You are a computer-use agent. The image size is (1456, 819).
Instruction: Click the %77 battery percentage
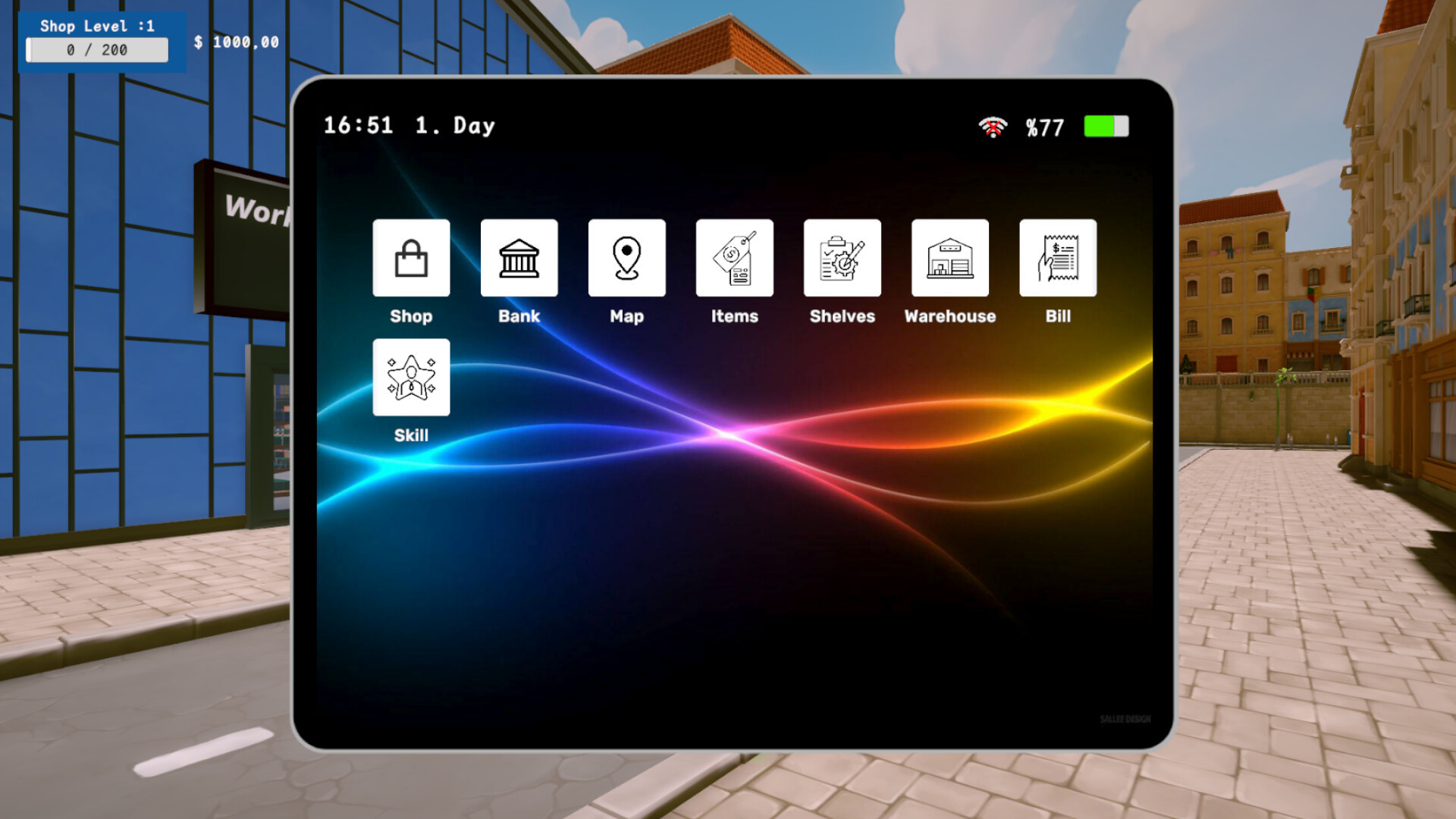click(1045, 127)
